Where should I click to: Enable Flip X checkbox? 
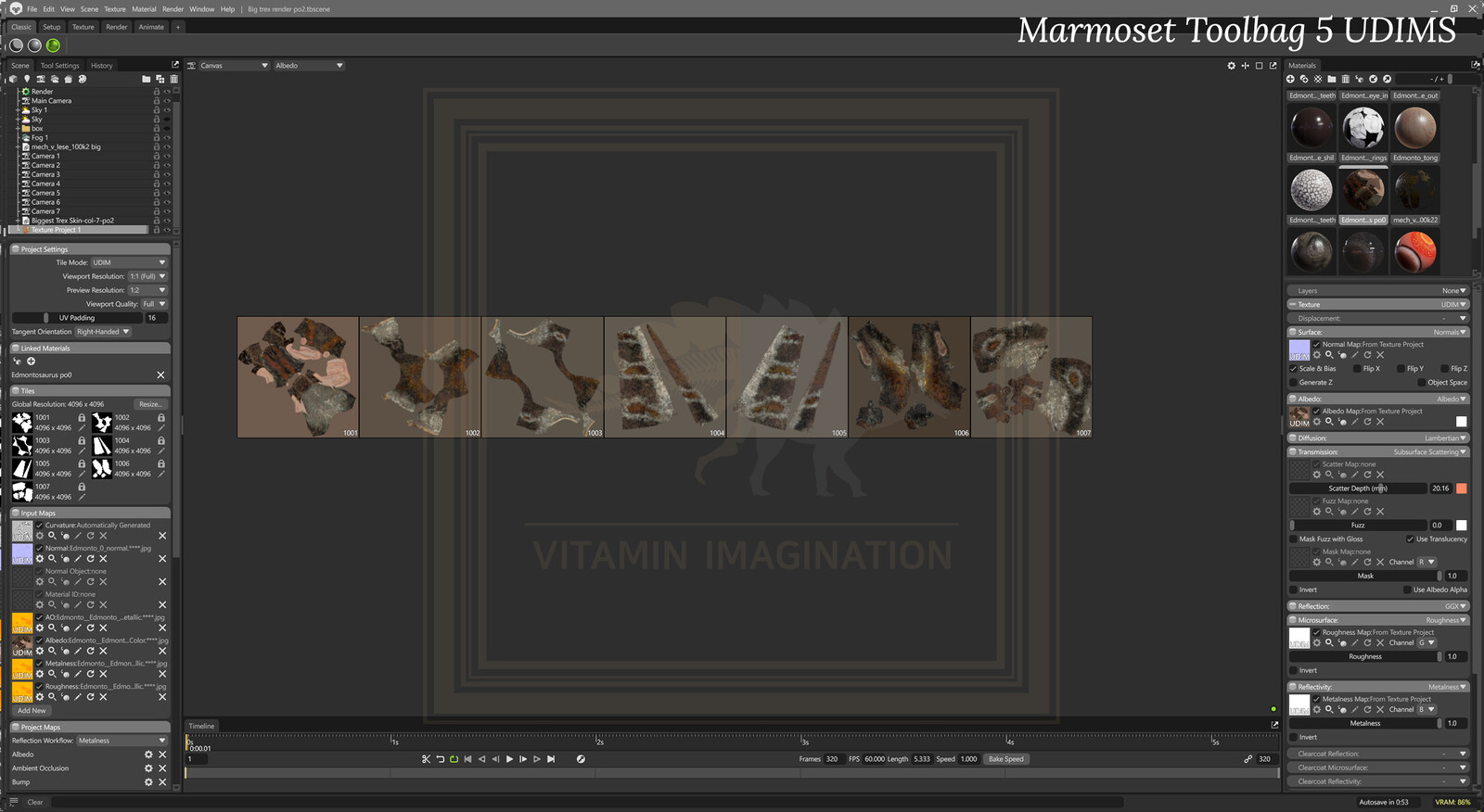(x=1357, y=369)
